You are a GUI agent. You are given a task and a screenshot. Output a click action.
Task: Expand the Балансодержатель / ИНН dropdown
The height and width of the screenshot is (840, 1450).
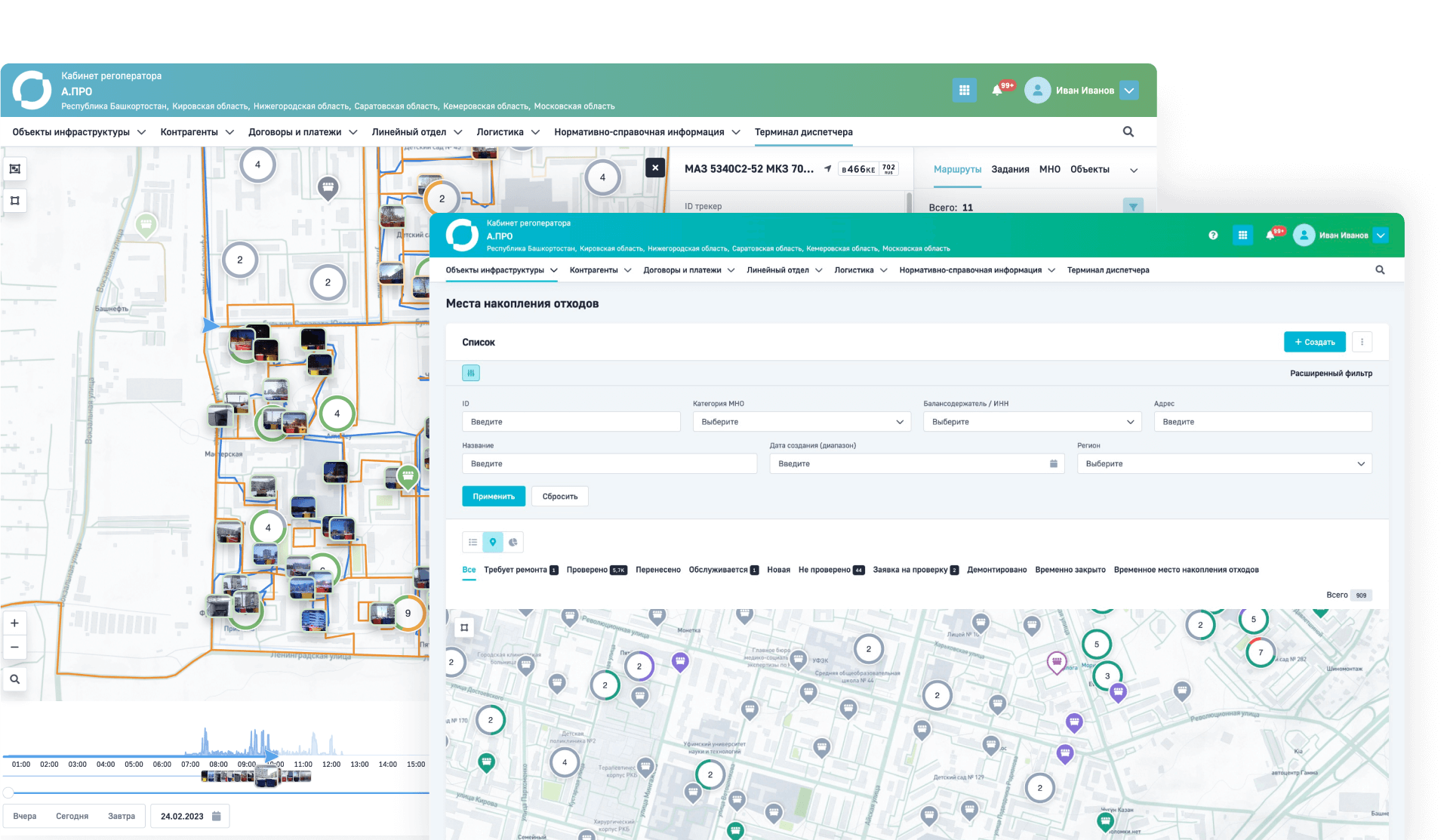(1031, 422)
